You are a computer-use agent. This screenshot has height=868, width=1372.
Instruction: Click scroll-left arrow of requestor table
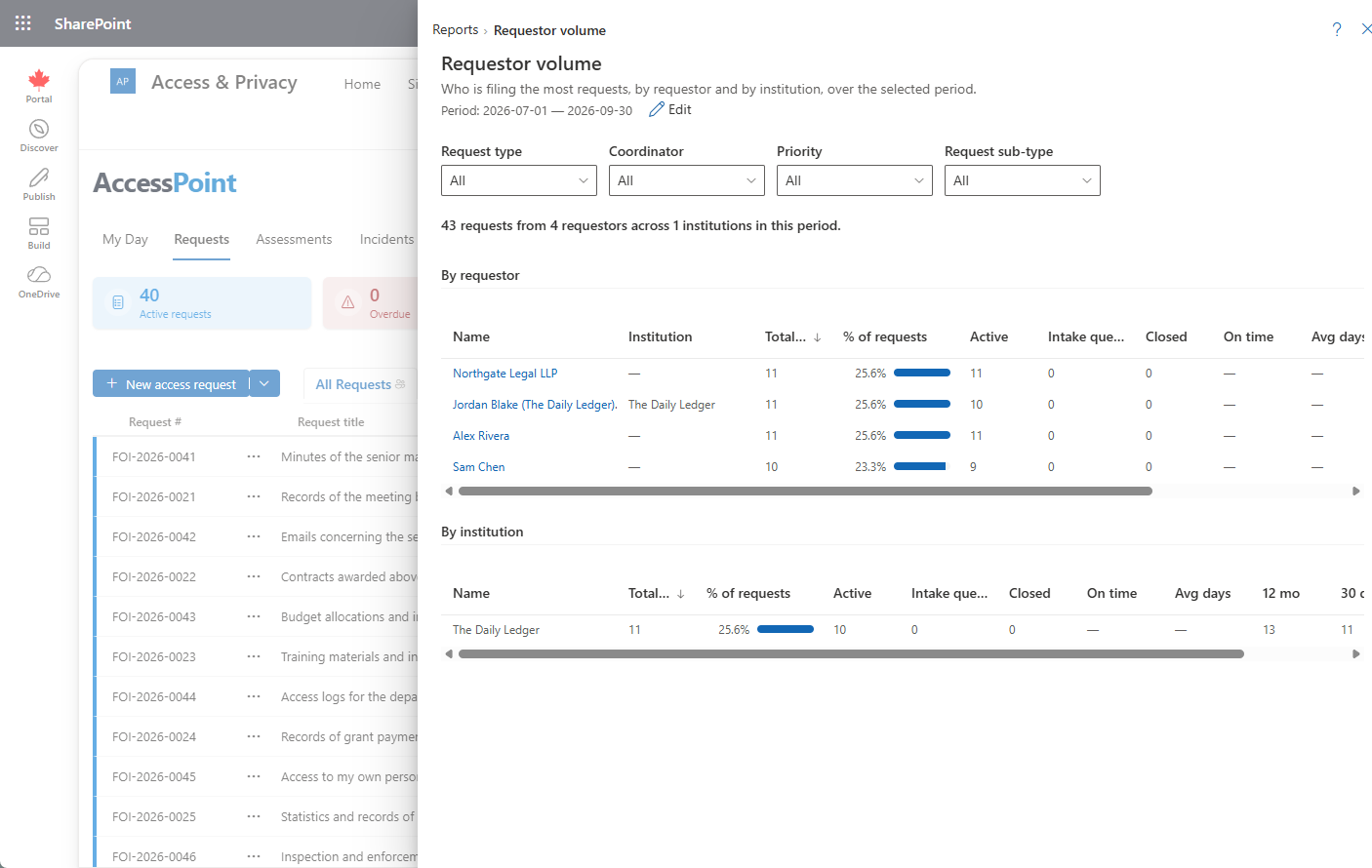[x=449, y=492]
